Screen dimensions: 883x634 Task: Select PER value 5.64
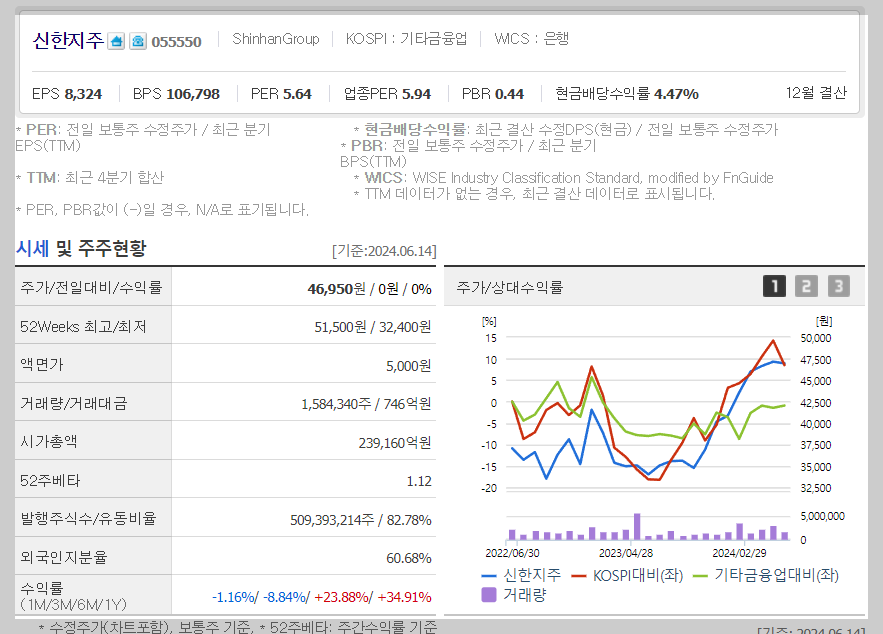(x=297, y=94)
